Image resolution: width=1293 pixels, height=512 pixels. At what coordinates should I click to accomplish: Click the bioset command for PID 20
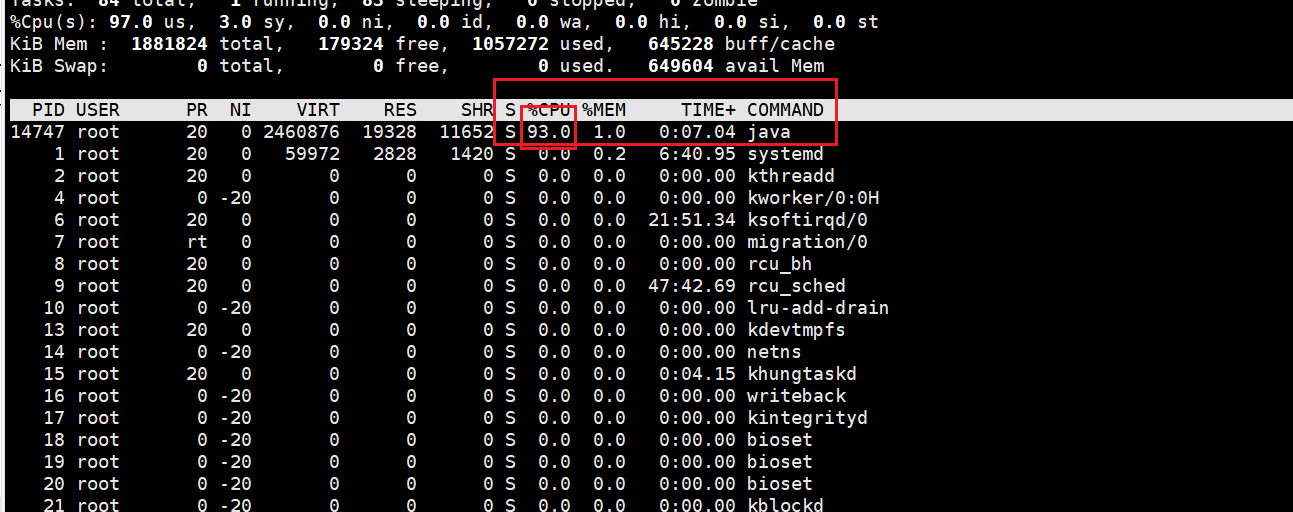[x=780, y=484]
